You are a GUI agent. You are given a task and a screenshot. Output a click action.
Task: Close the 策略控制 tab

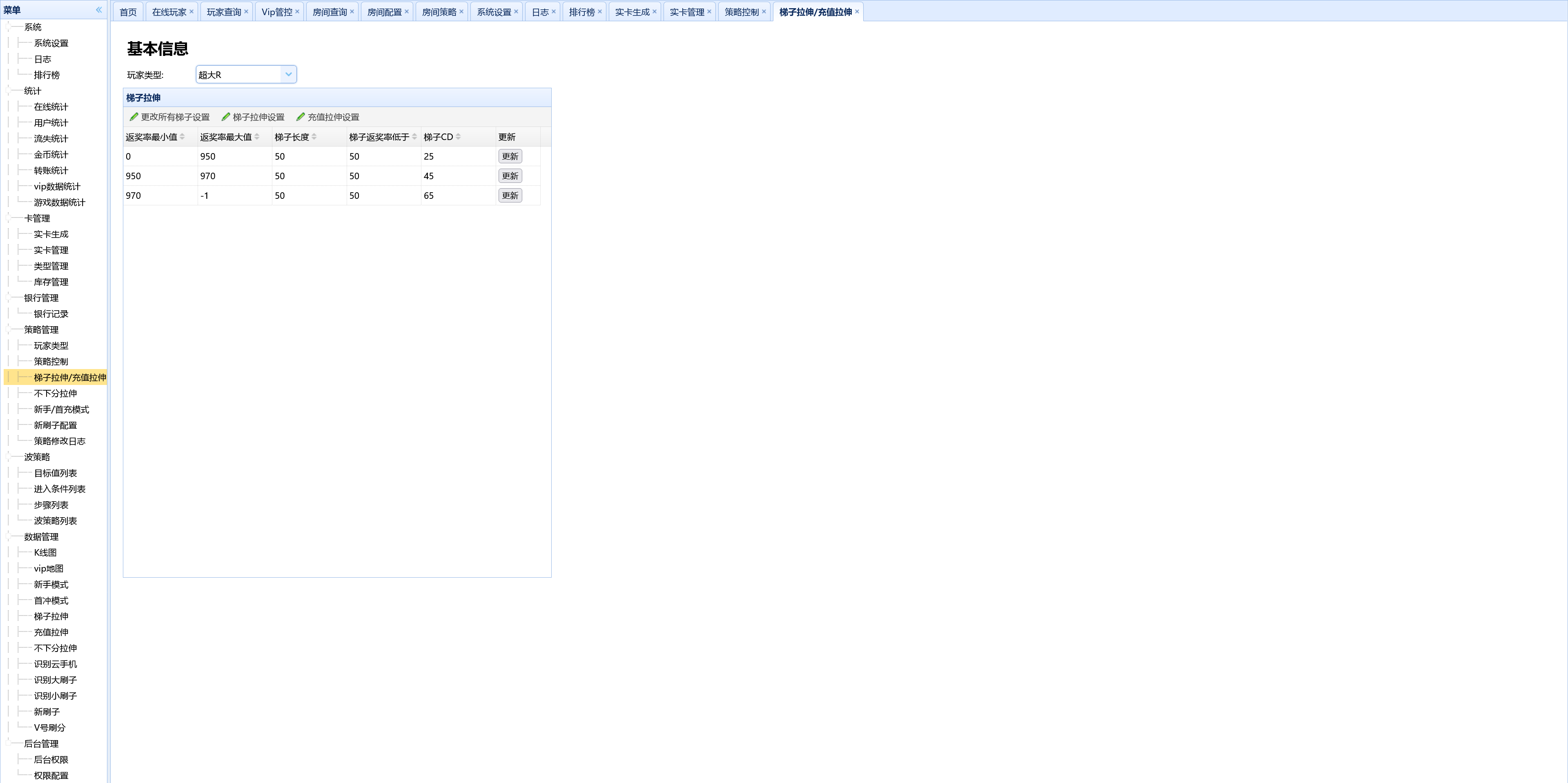pyautogui.click(x=764, y=11)
